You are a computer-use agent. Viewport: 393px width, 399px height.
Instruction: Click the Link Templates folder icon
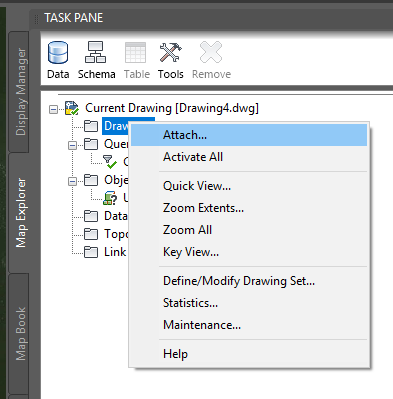pos(91,252)
